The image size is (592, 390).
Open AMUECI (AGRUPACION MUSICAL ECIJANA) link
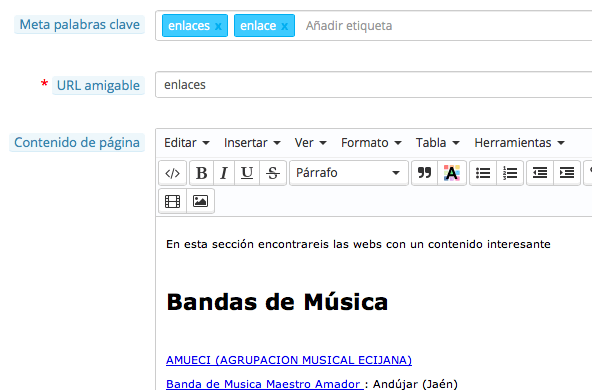coord(289,360)
